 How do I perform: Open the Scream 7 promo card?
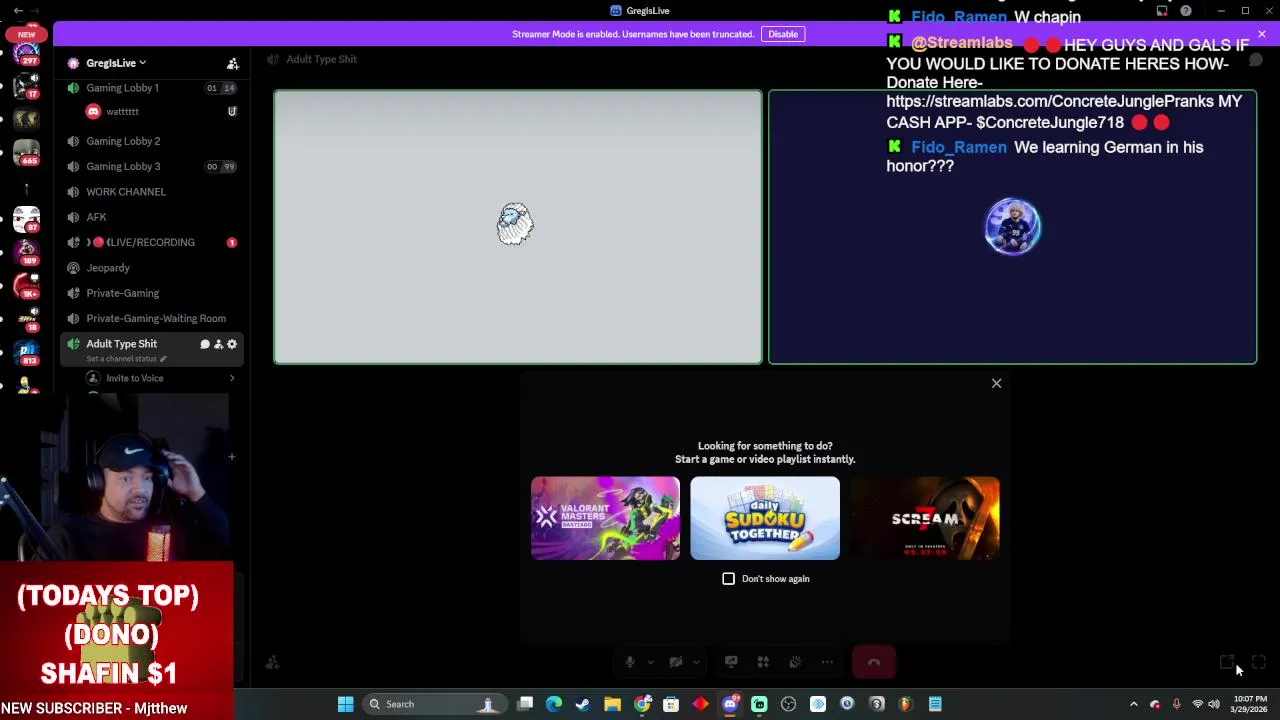(925, 518)
